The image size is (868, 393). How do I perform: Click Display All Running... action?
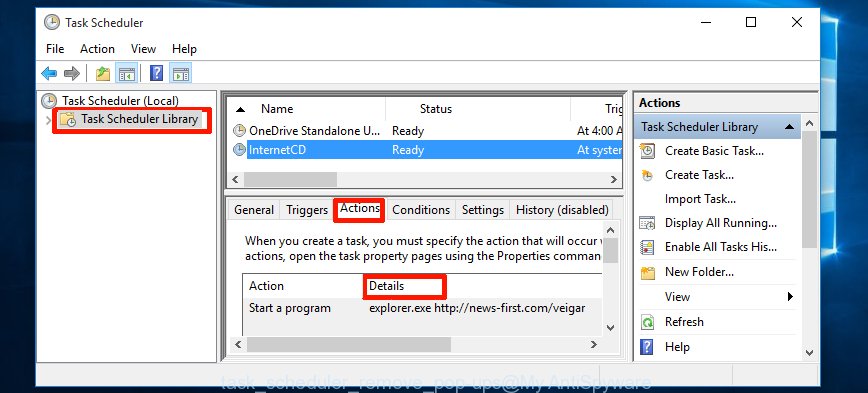[x=721, y=223]
